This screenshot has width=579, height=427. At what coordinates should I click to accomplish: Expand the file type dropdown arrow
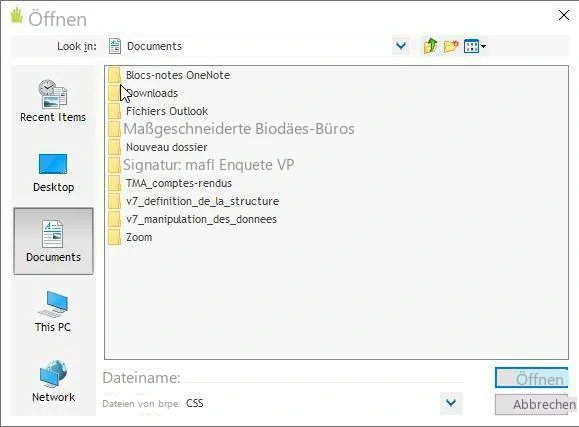451,403
